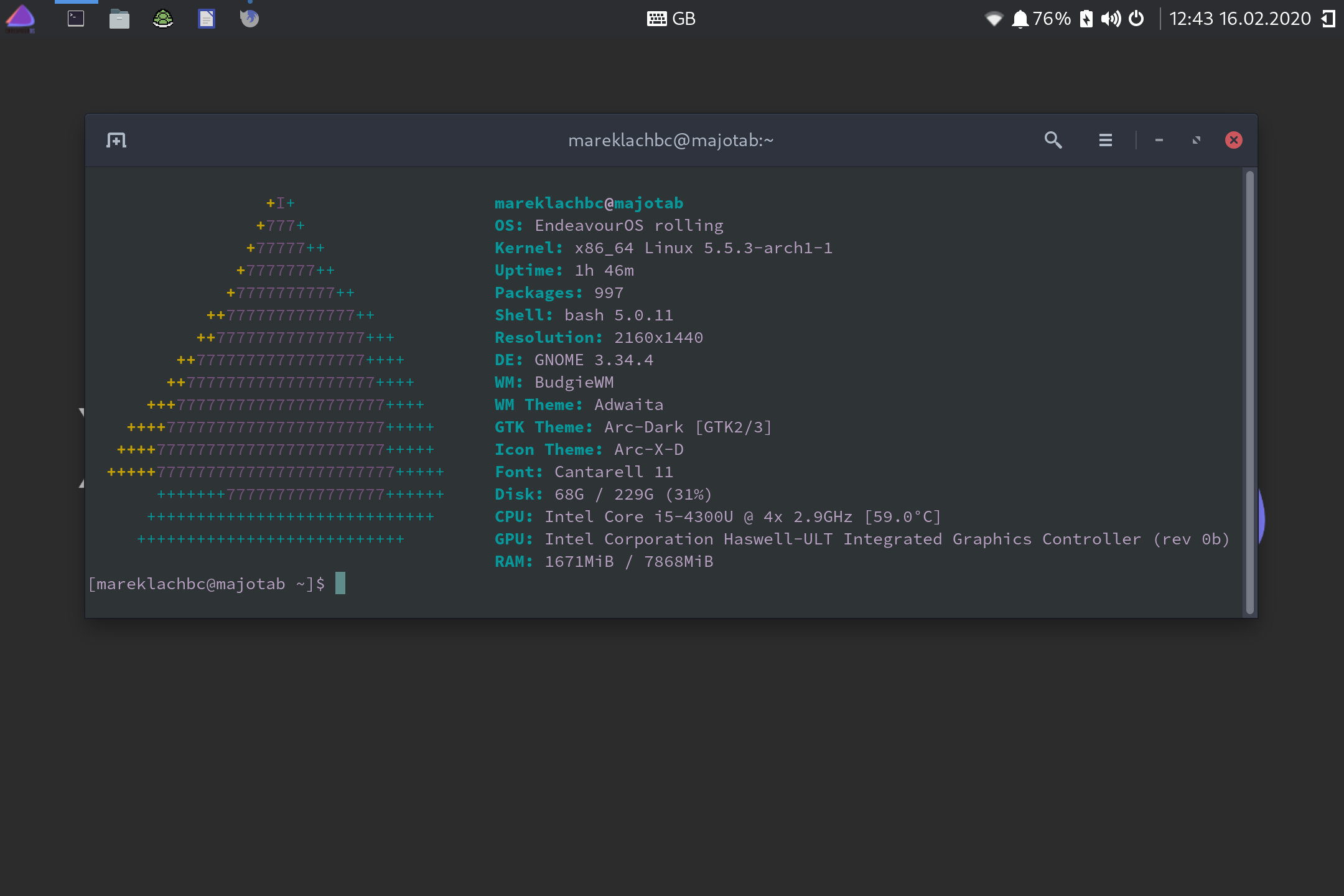1344x896 pixels.
Task: Launch the web browser panel icon
Action: click(250, 19)
